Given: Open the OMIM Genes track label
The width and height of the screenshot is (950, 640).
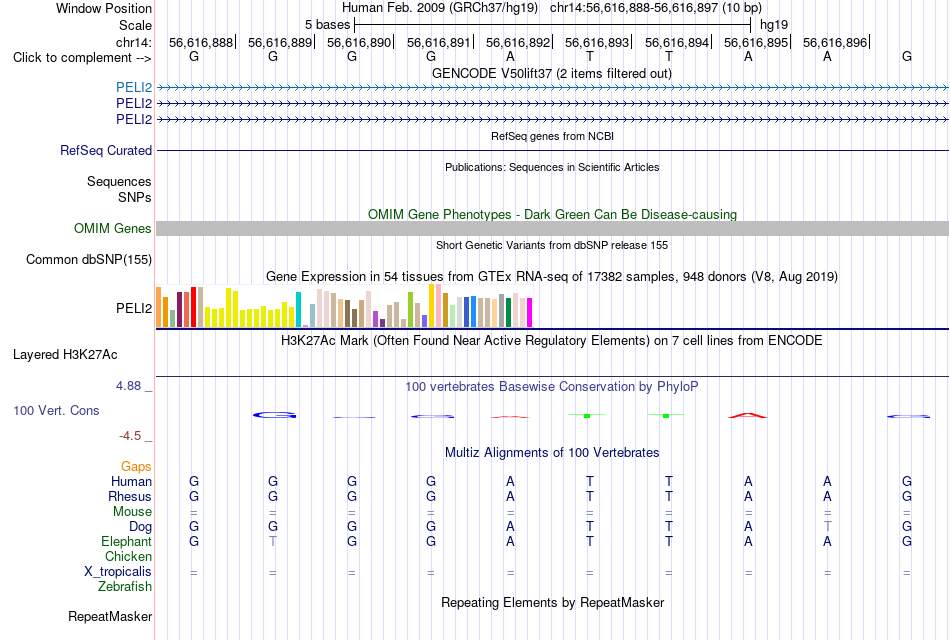Looking at the screenshot, I should (113, 228).
